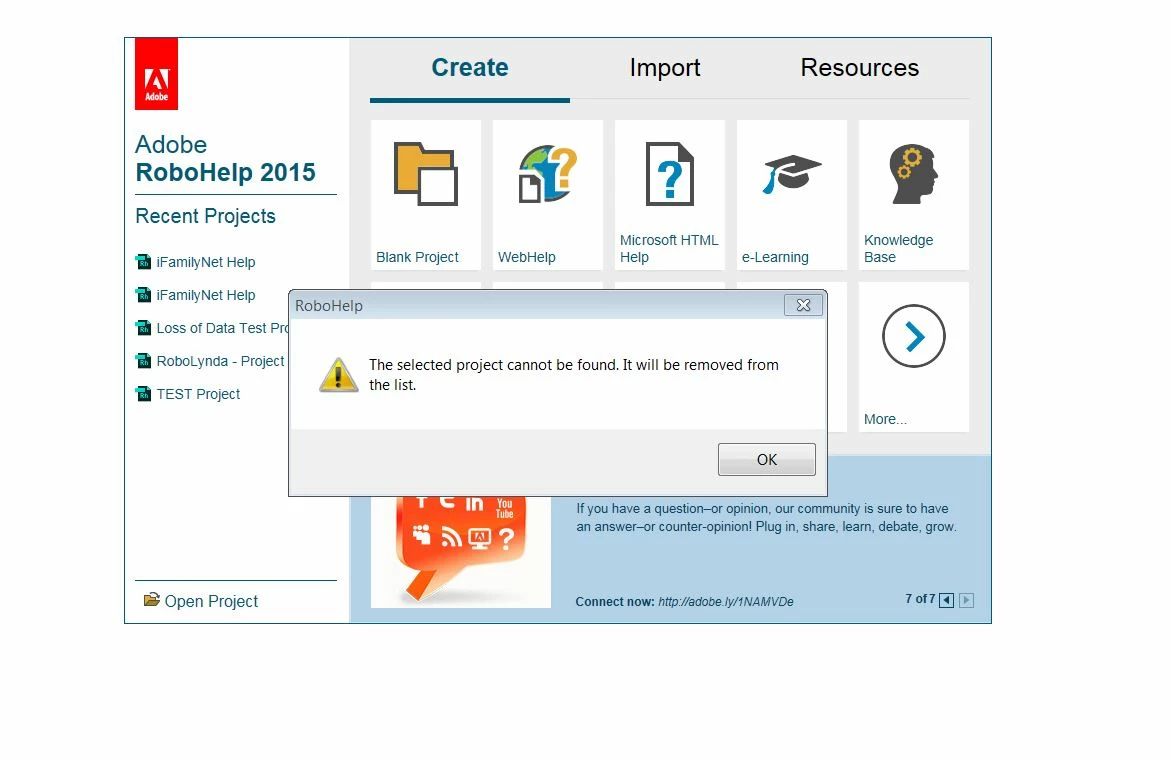Open the TEST Project entry
The image size is (1172, 761).
click(x=198, y=394)
